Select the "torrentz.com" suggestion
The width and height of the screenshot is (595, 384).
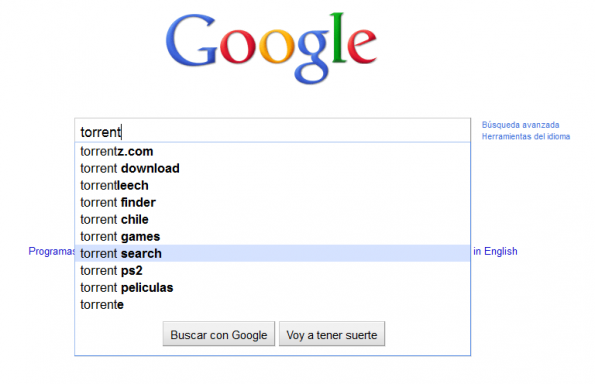[x=272, y=151]
